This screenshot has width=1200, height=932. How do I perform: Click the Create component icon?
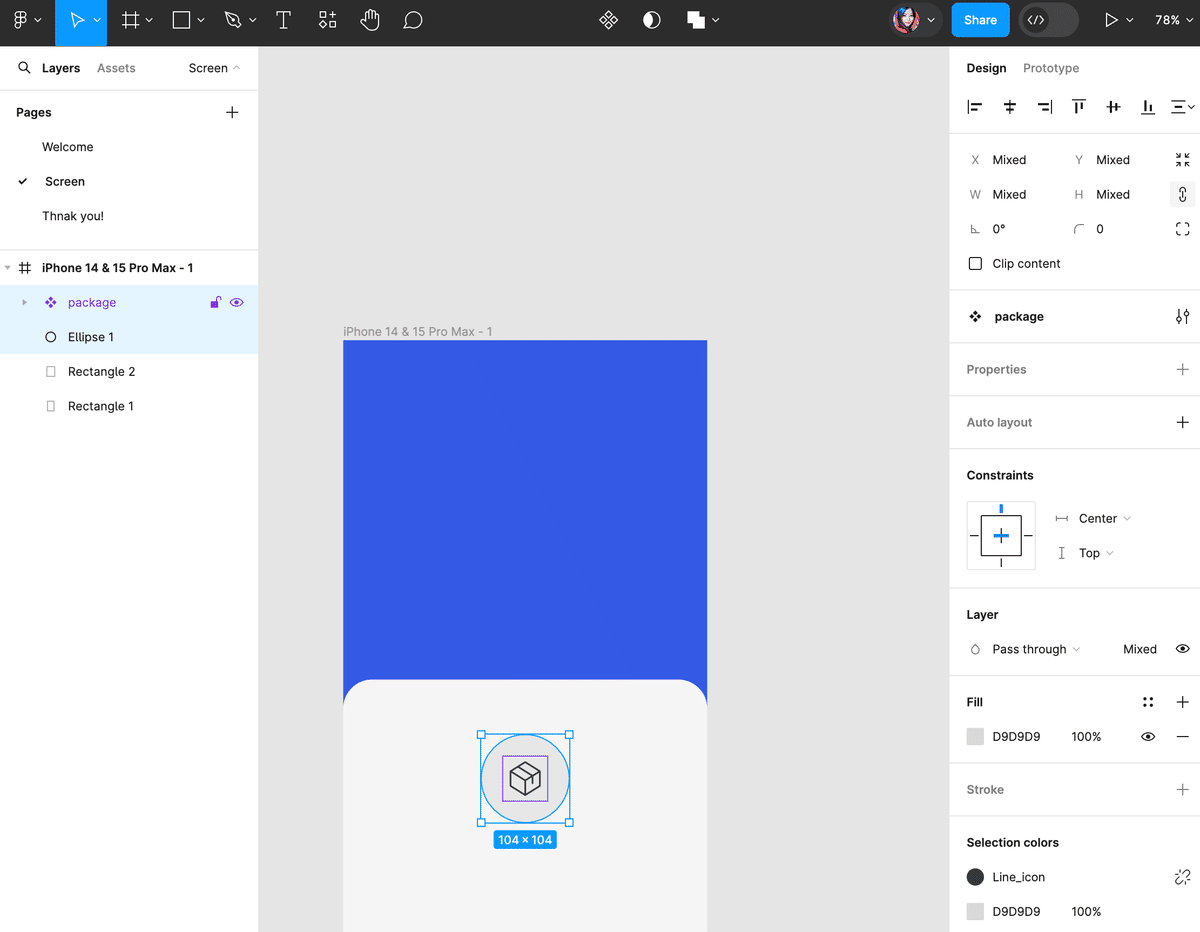[x=608, y=20]
